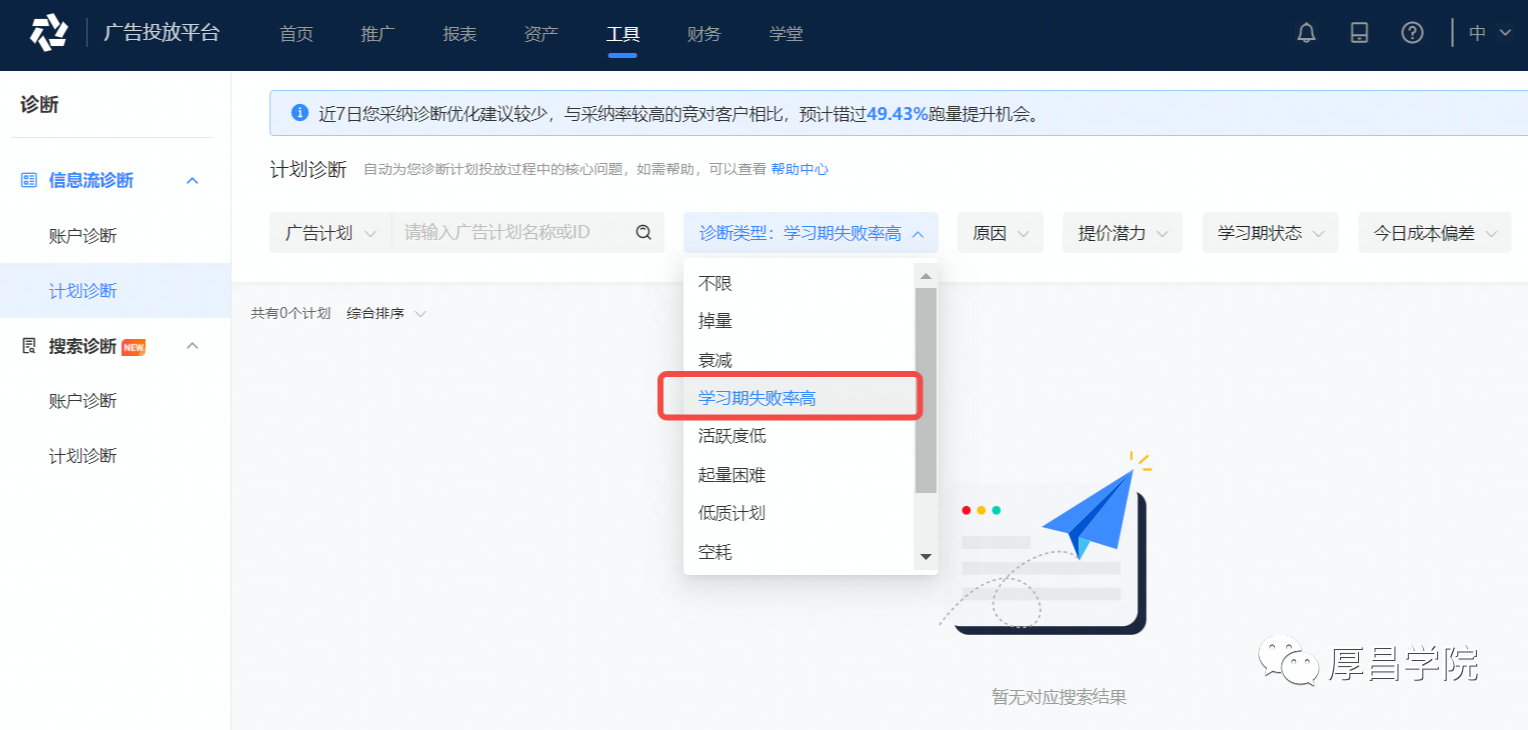The width and height of the screenshot is (1528, 730).
Task: Open the 原因 filter dropdown
Action: (1000, 233)
